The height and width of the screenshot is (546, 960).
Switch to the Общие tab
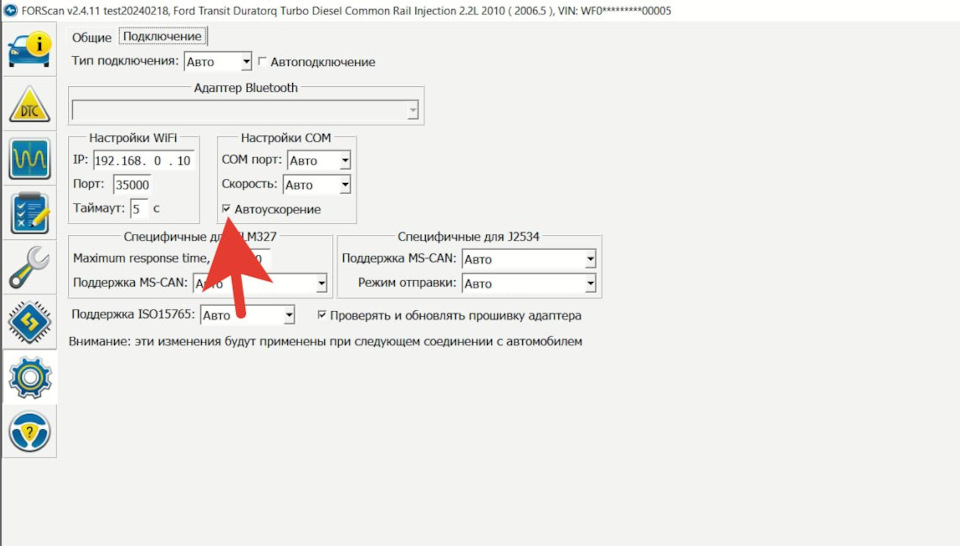(x=92, y=37)
